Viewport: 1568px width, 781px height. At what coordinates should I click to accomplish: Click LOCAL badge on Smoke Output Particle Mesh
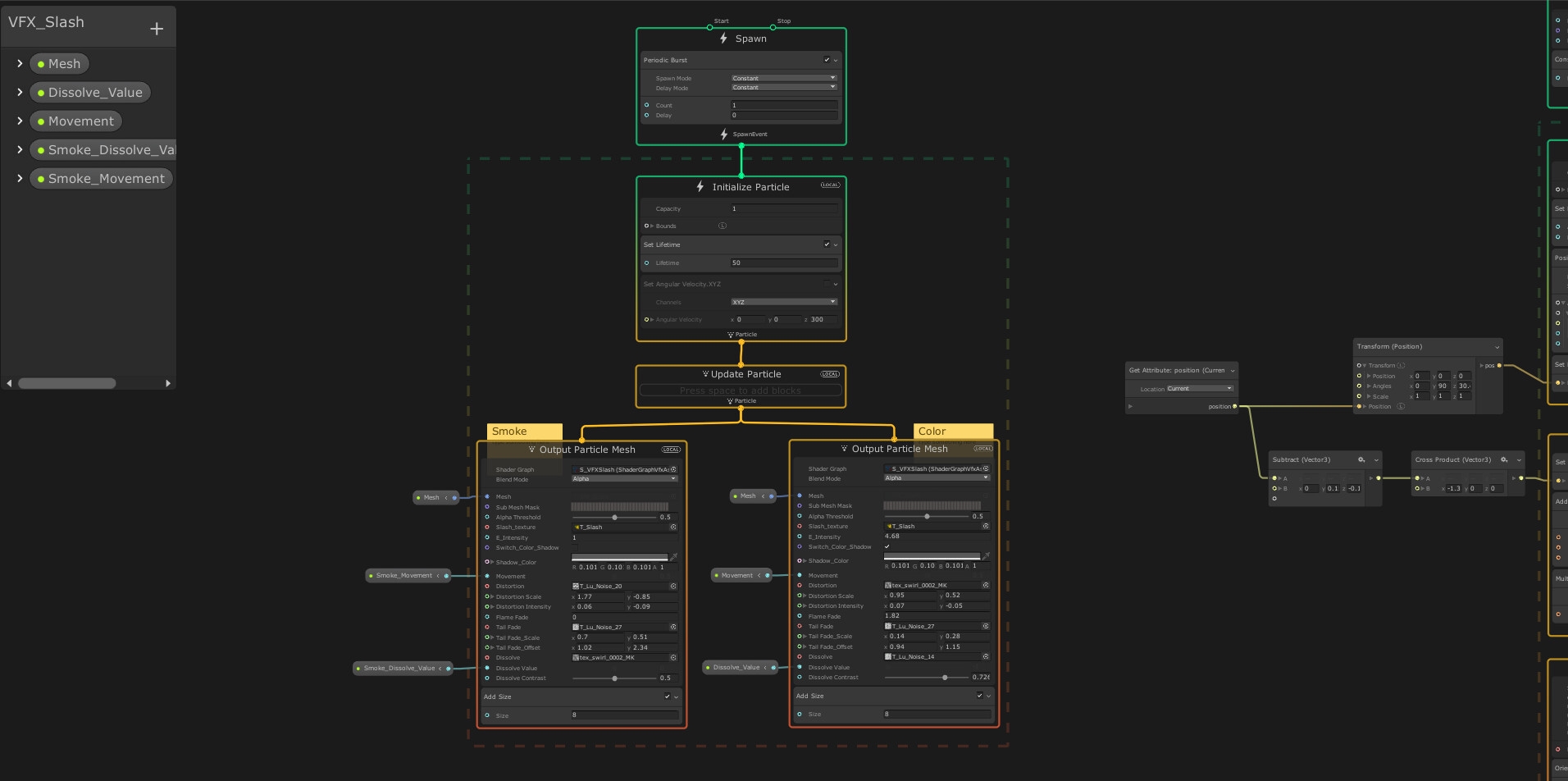point(671,450)
